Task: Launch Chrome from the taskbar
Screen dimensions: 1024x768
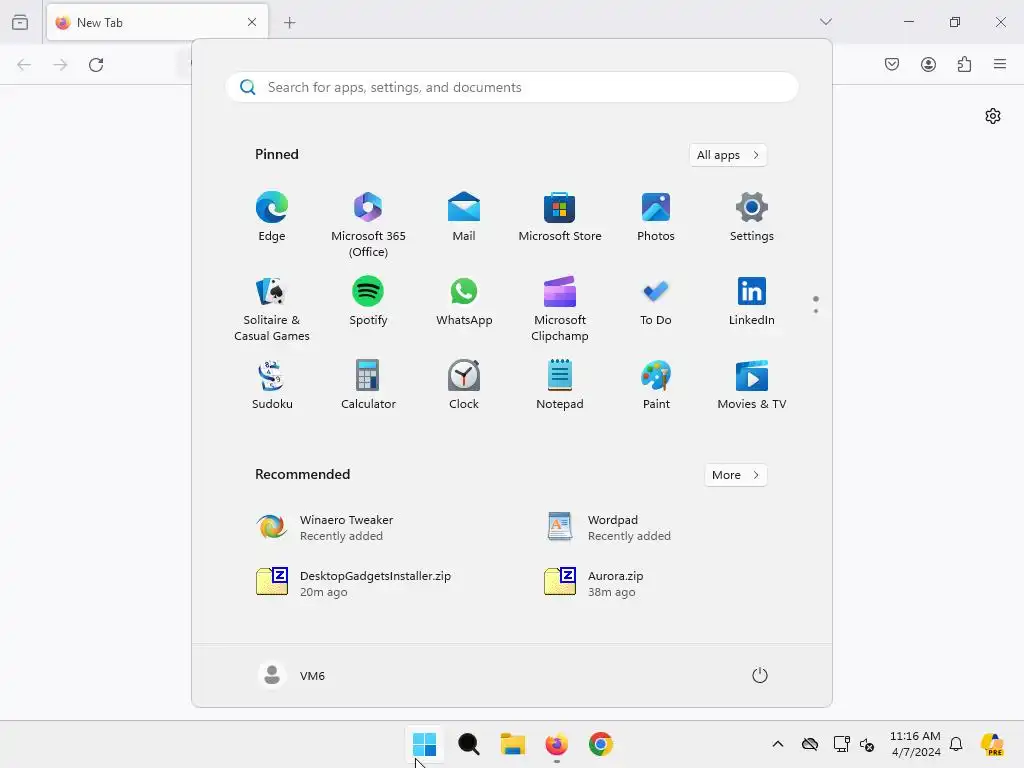Action: pyautogui.click(x=601, y=744)
